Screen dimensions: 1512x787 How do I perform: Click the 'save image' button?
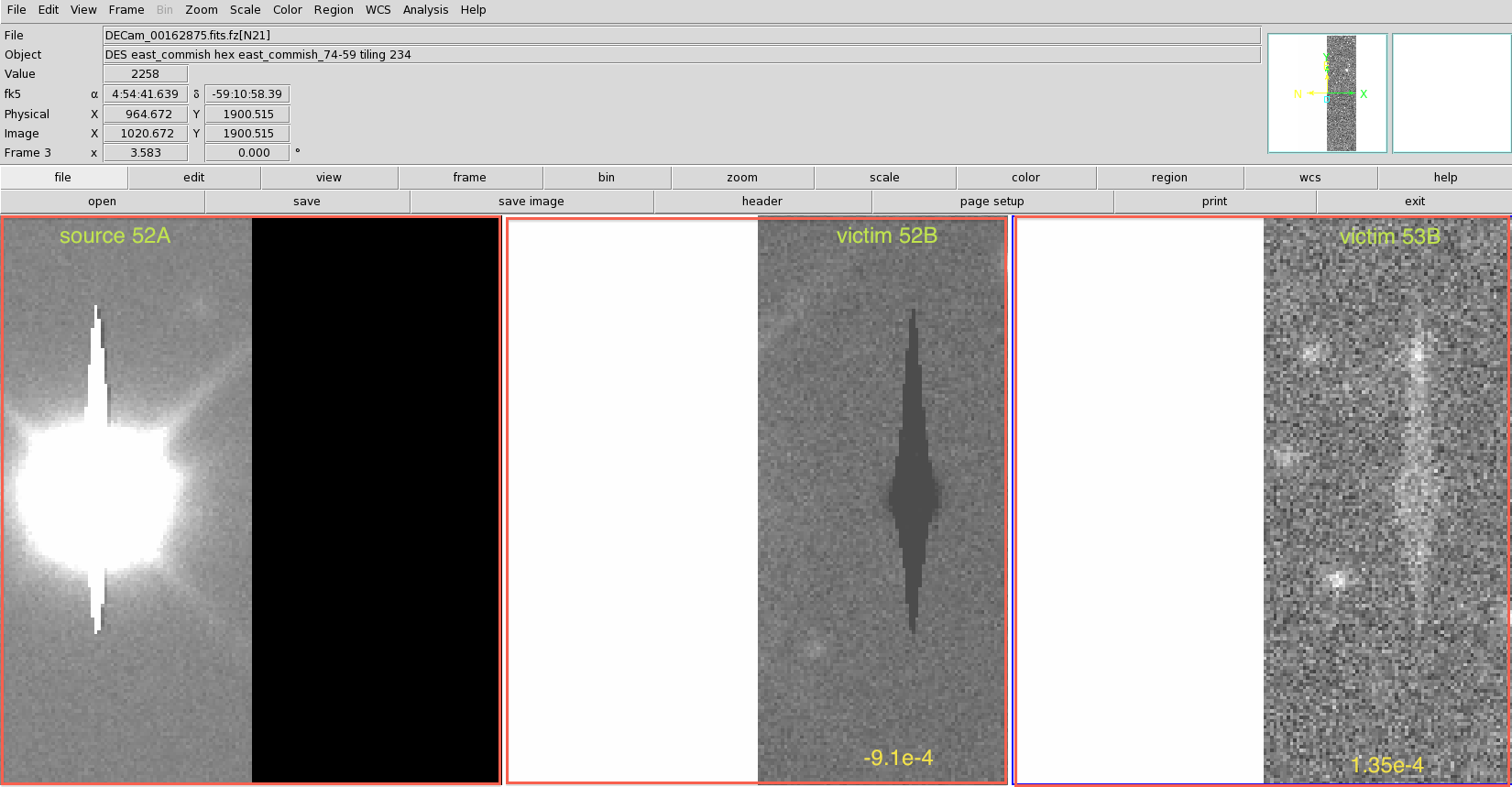click(x=531, y=202)
